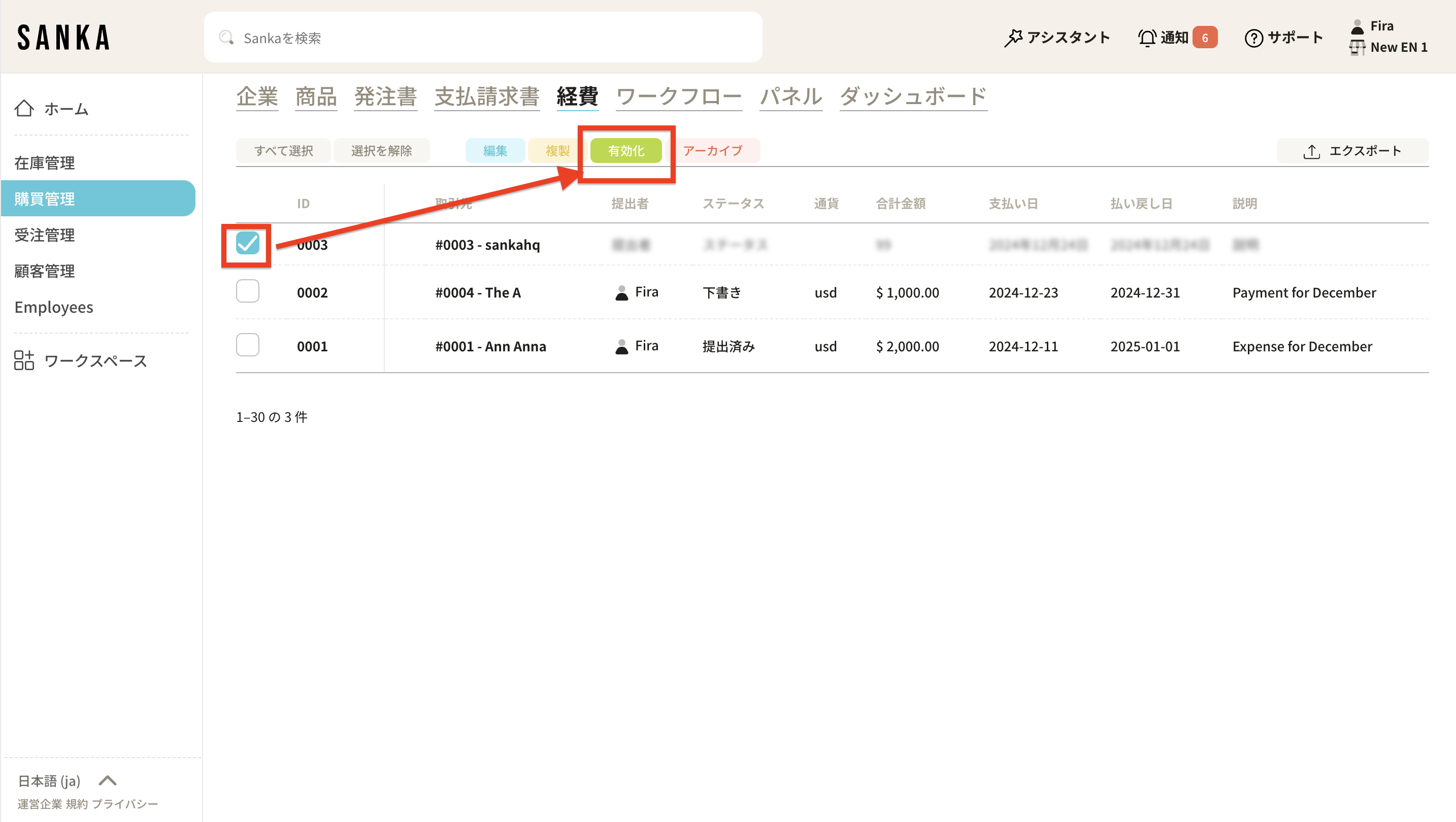Switch to the 発注書 tab
This screenshot has height=822, width=1456.
click(385, 96)
